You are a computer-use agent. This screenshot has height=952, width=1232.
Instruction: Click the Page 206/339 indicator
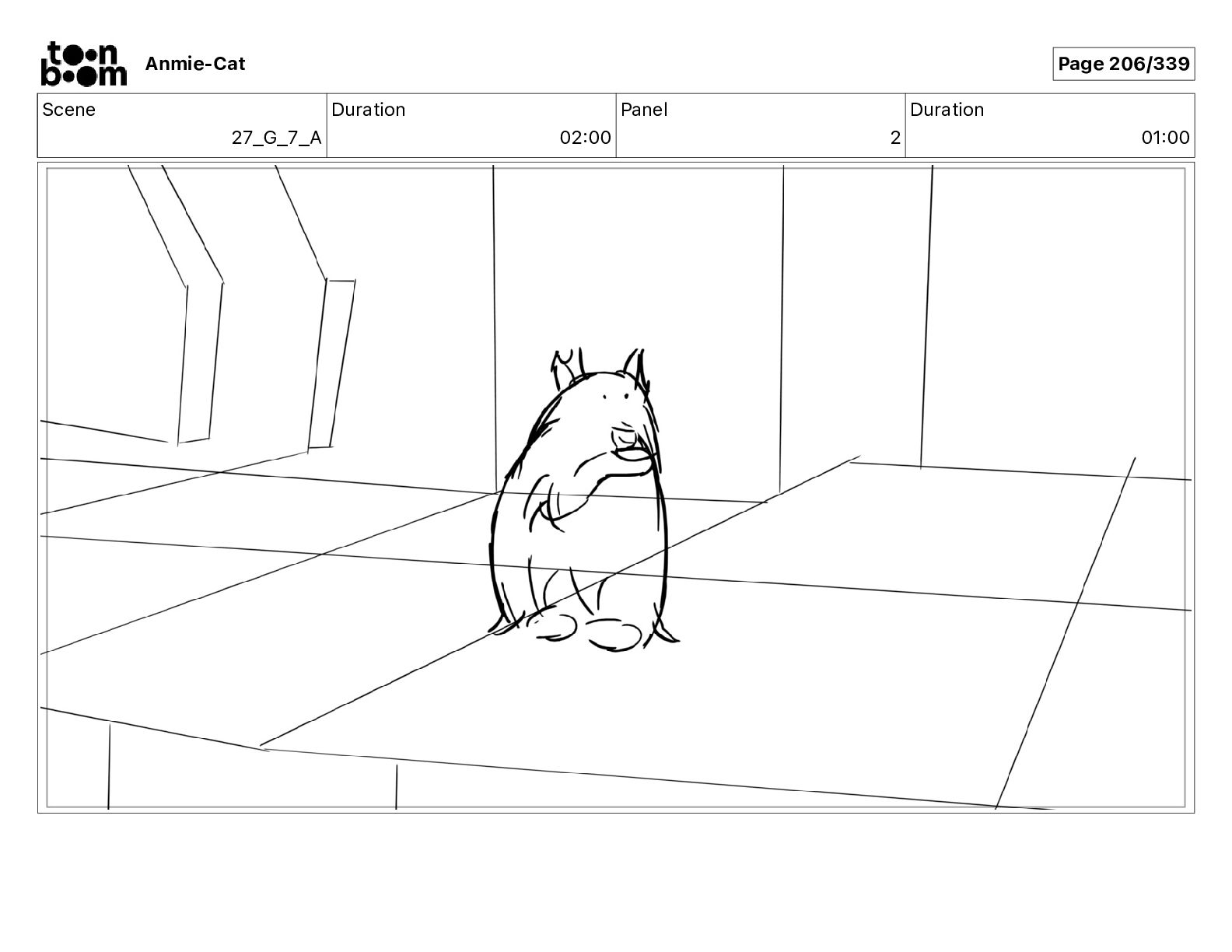(1123, 64)
